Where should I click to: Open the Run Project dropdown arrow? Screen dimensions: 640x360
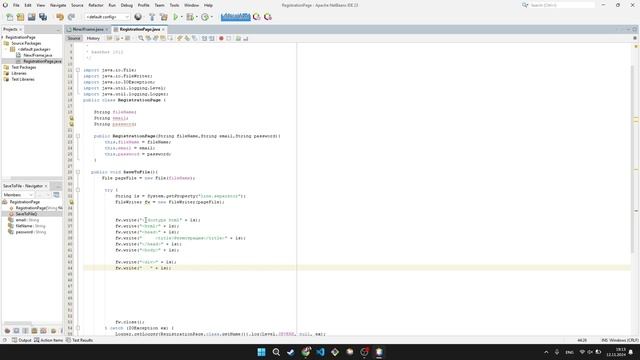tap(182, 17)
